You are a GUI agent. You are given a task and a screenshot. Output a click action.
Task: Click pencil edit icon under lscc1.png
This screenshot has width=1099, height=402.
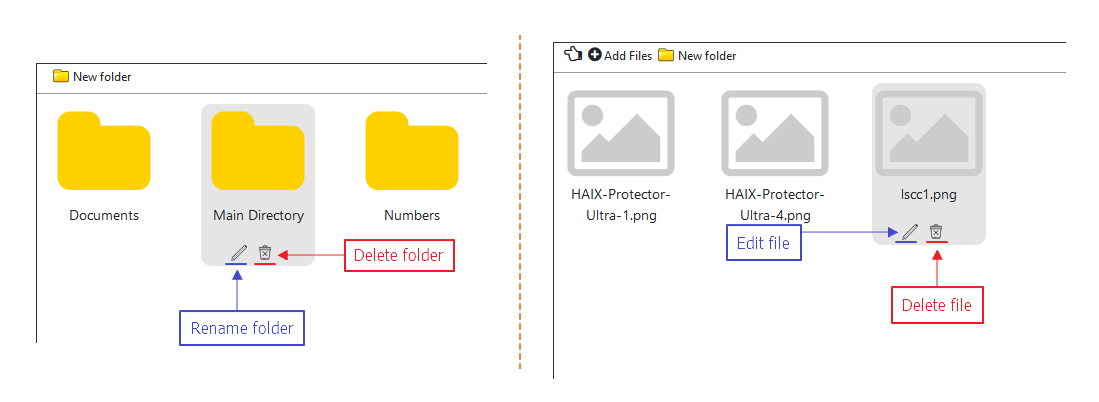909,232
